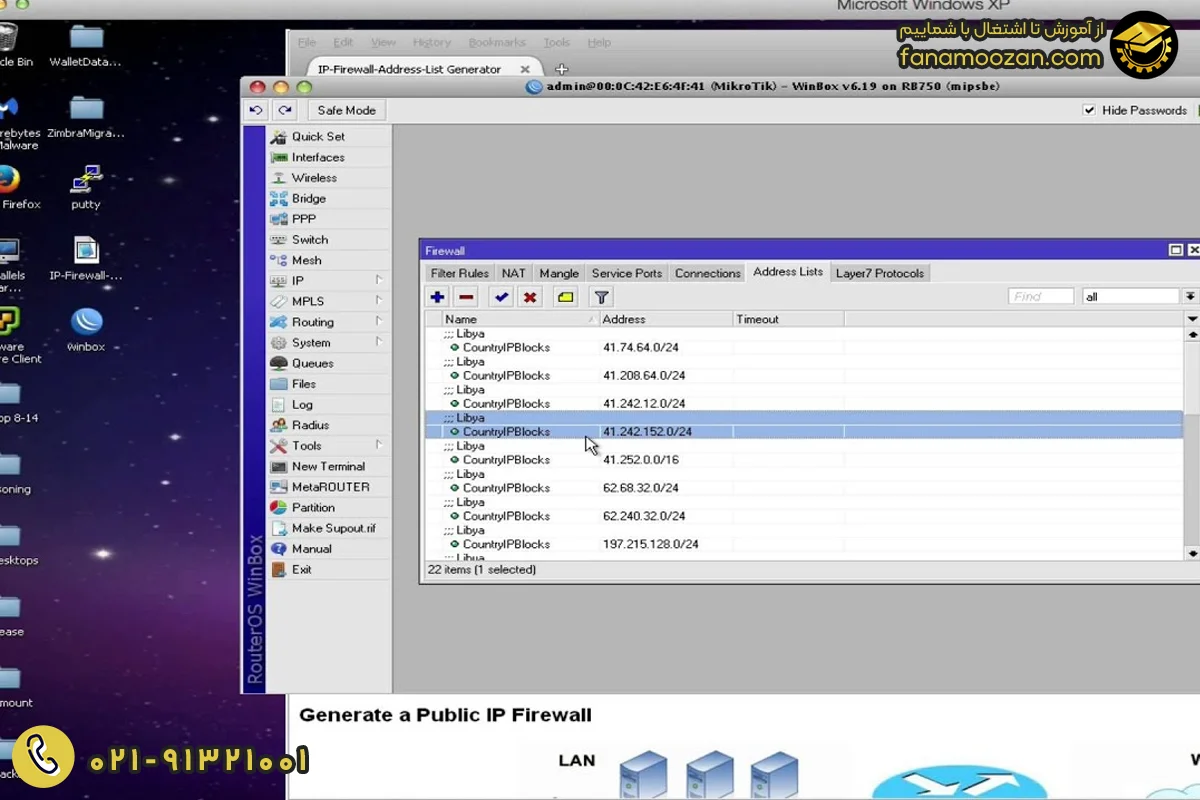1200x800 pixels.
Task: Open New Terminal from sidebar
Action: tap(327, 466)
